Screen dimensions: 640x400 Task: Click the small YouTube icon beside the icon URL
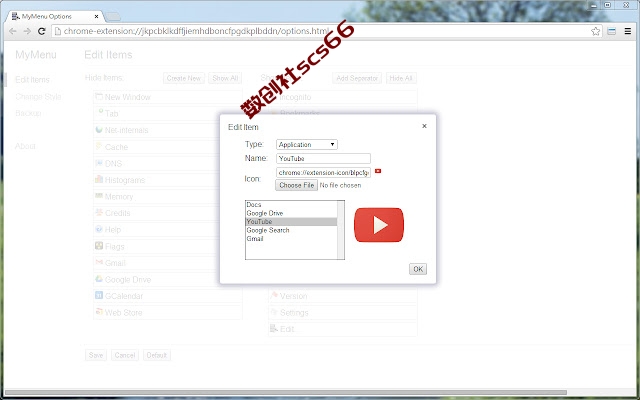(378, 171)
